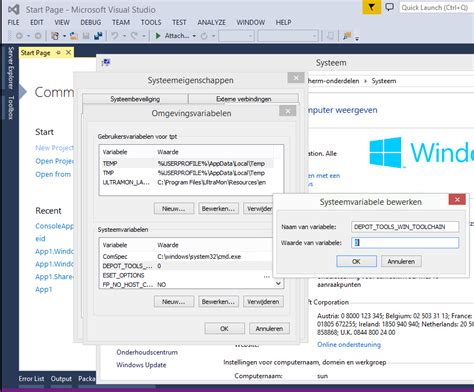474x392 pixels.
Task: Click the New Project toolbar icon
Action: pyautogui.click(x=55, y=36)
